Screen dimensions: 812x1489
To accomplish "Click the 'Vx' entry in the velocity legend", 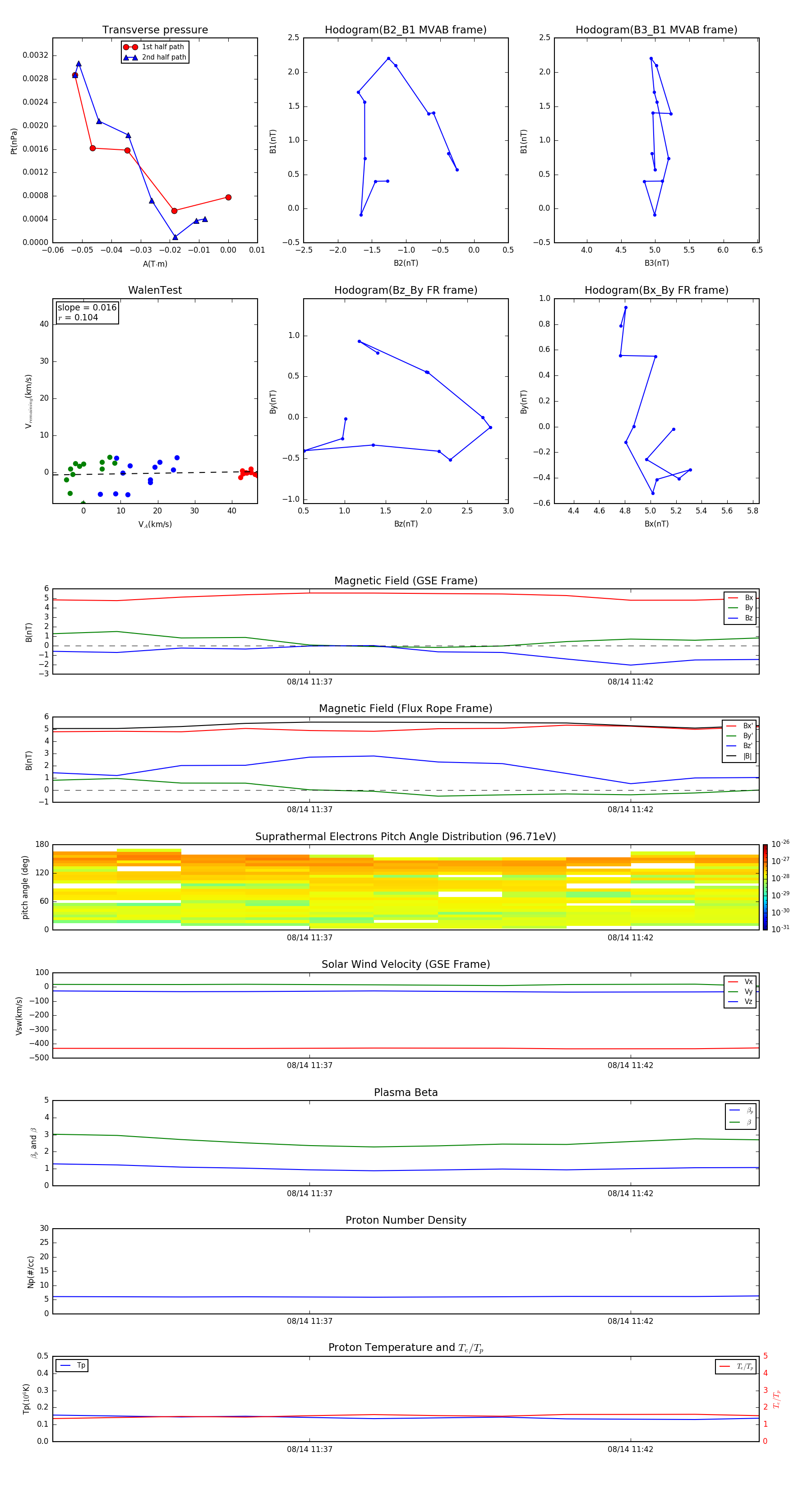I will click(741, 981).
